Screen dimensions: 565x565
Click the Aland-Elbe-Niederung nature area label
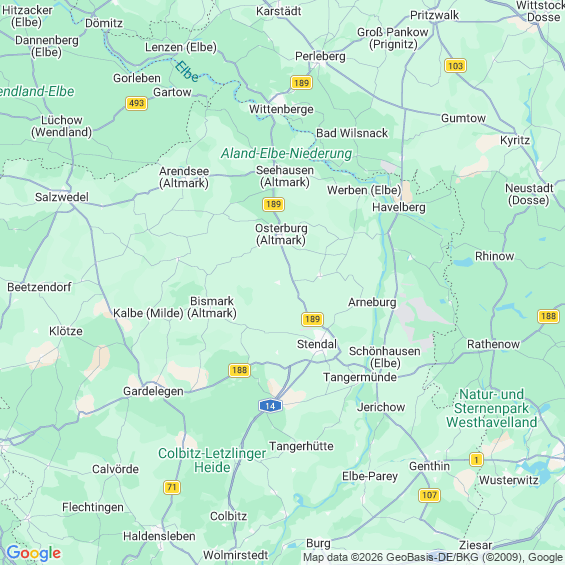point(286,154)
